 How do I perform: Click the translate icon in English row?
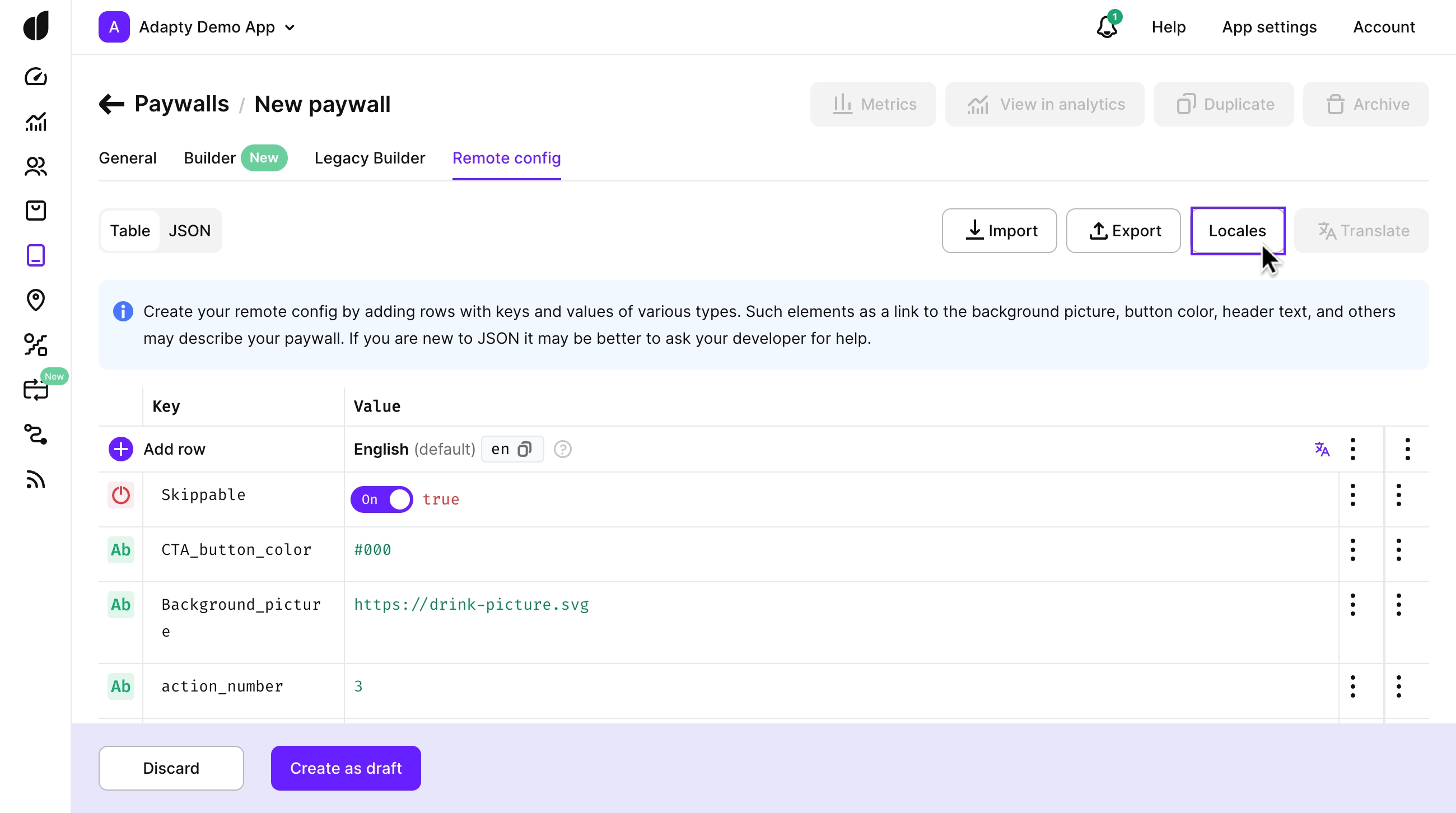coord(1322,449)
